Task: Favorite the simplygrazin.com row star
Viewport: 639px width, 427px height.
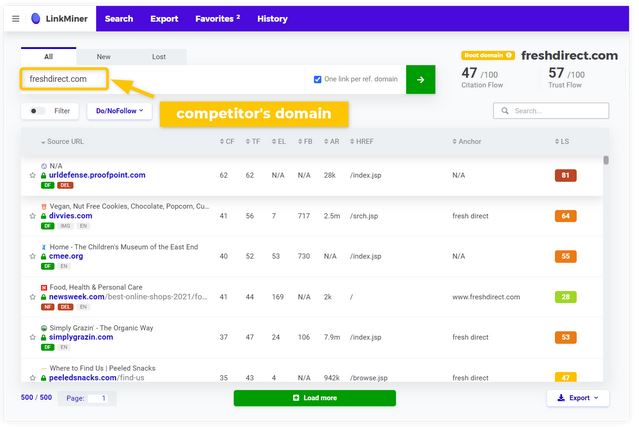Action: pyautogui.click(x=33, y=337)
